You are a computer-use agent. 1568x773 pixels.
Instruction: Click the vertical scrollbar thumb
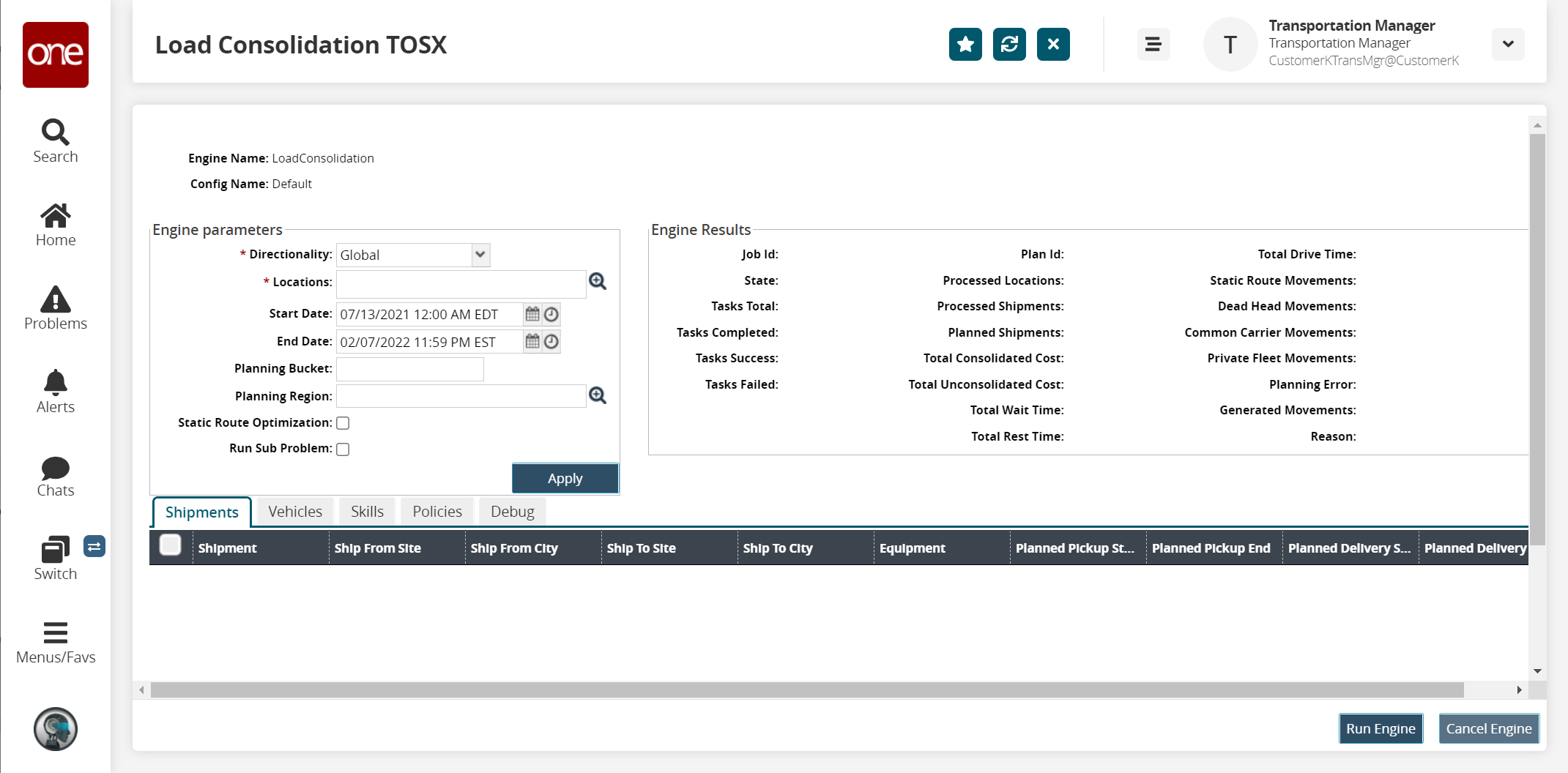tap(1537, 339)
